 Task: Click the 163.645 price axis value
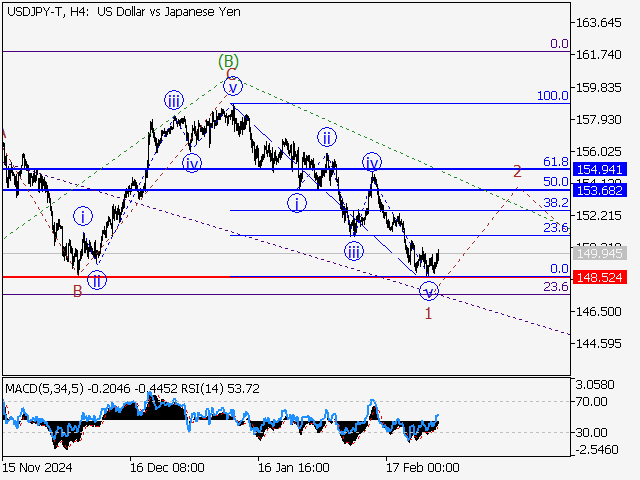pos(601,23)
